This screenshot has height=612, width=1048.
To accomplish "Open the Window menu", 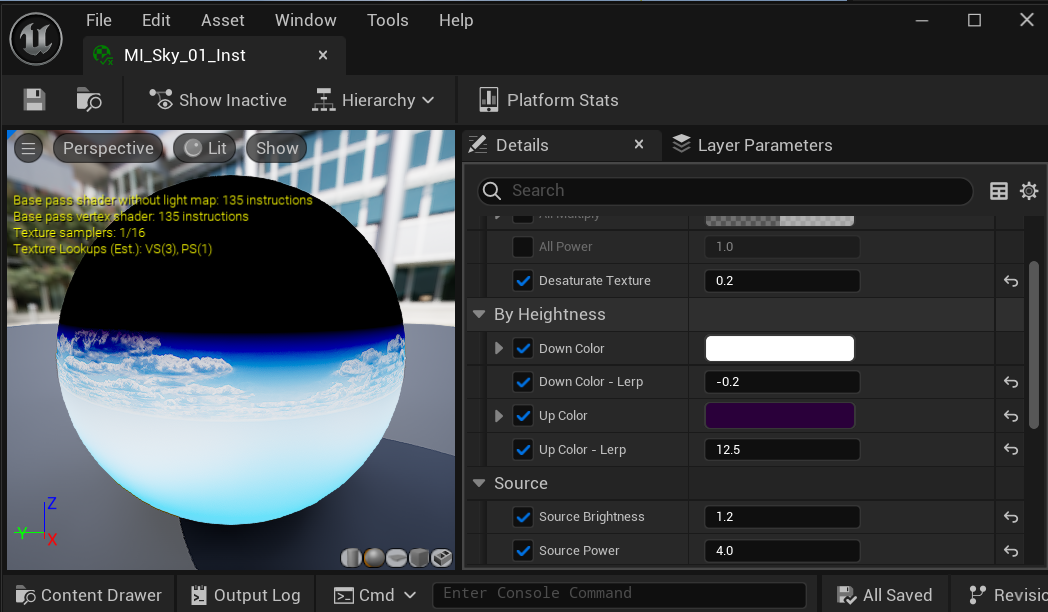I will click(305, 20).
